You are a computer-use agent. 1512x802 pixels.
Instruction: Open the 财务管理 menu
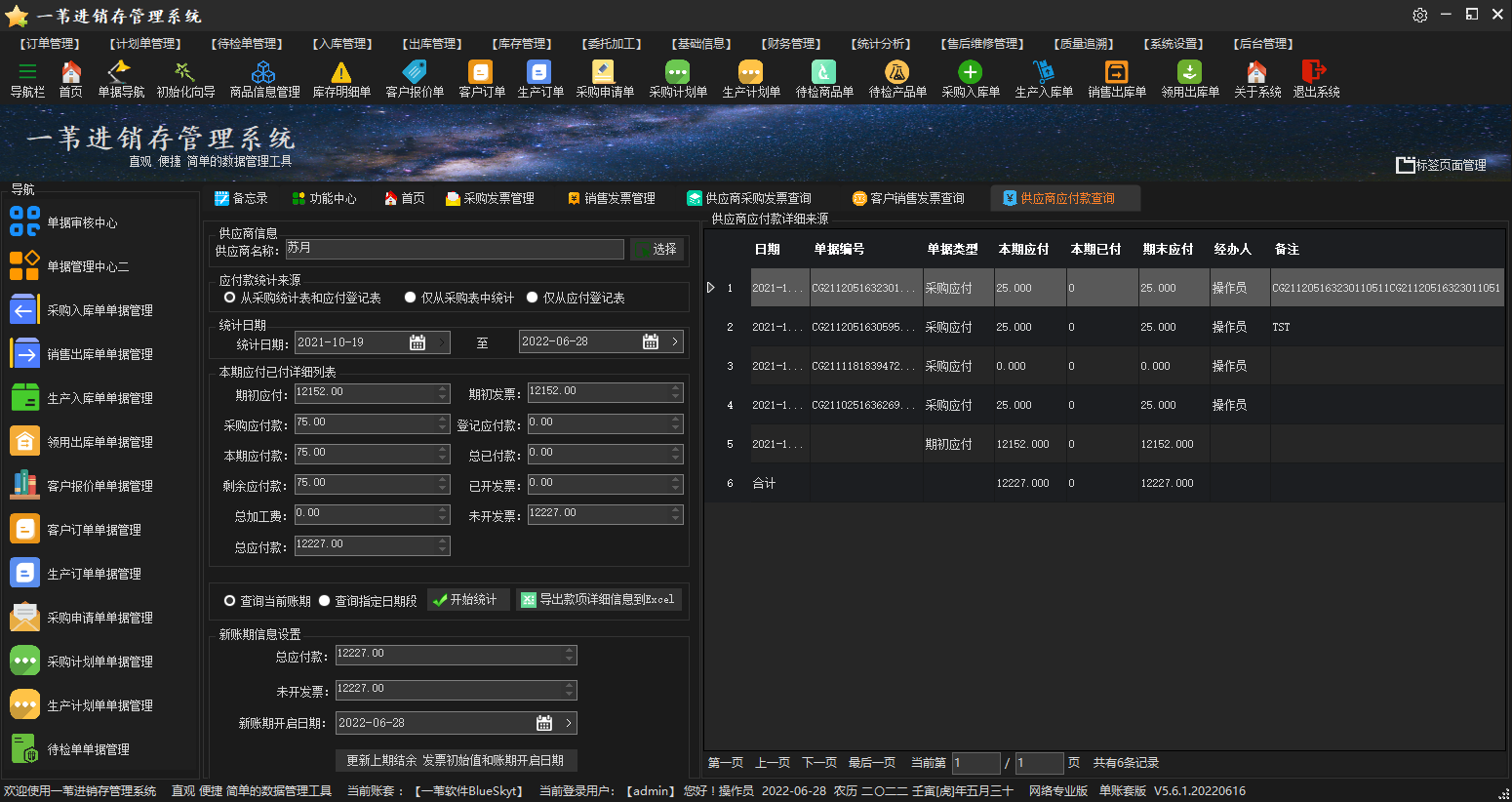(x=790, y=44)
